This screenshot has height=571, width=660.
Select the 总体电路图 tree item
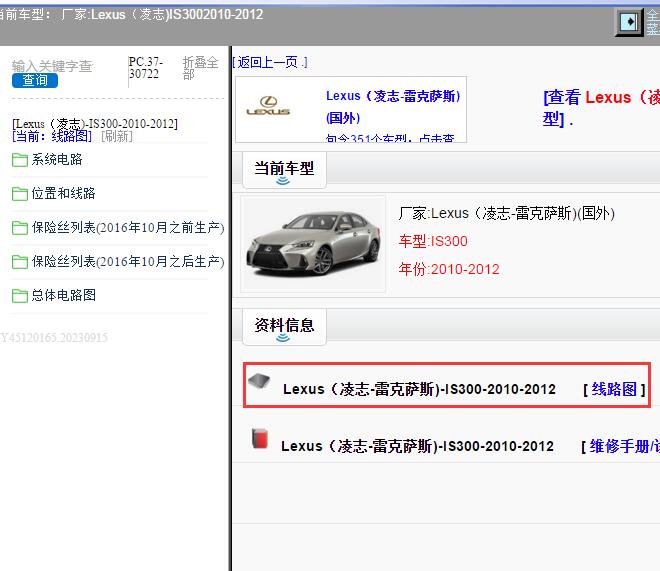point(64,295)
